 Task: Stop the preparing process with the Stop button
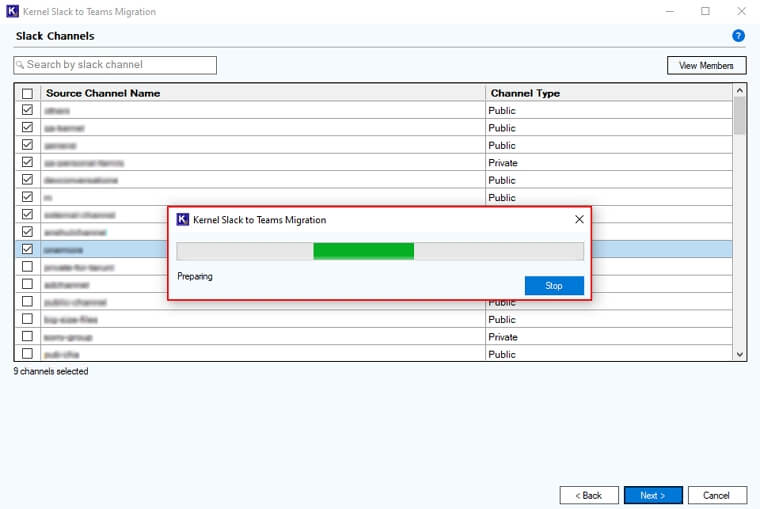coord(554,286)
